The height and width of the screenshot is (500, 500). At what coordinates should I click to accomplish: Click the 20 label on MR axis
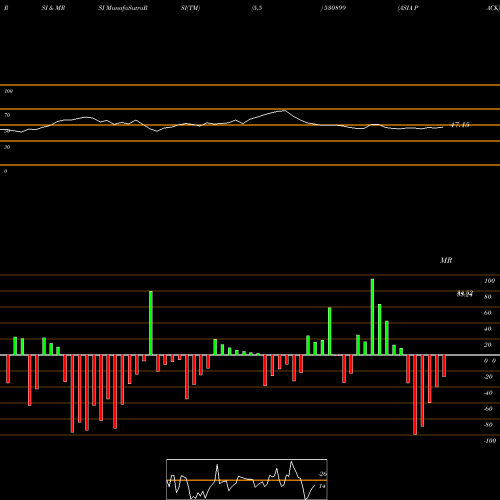coord(488,345)
